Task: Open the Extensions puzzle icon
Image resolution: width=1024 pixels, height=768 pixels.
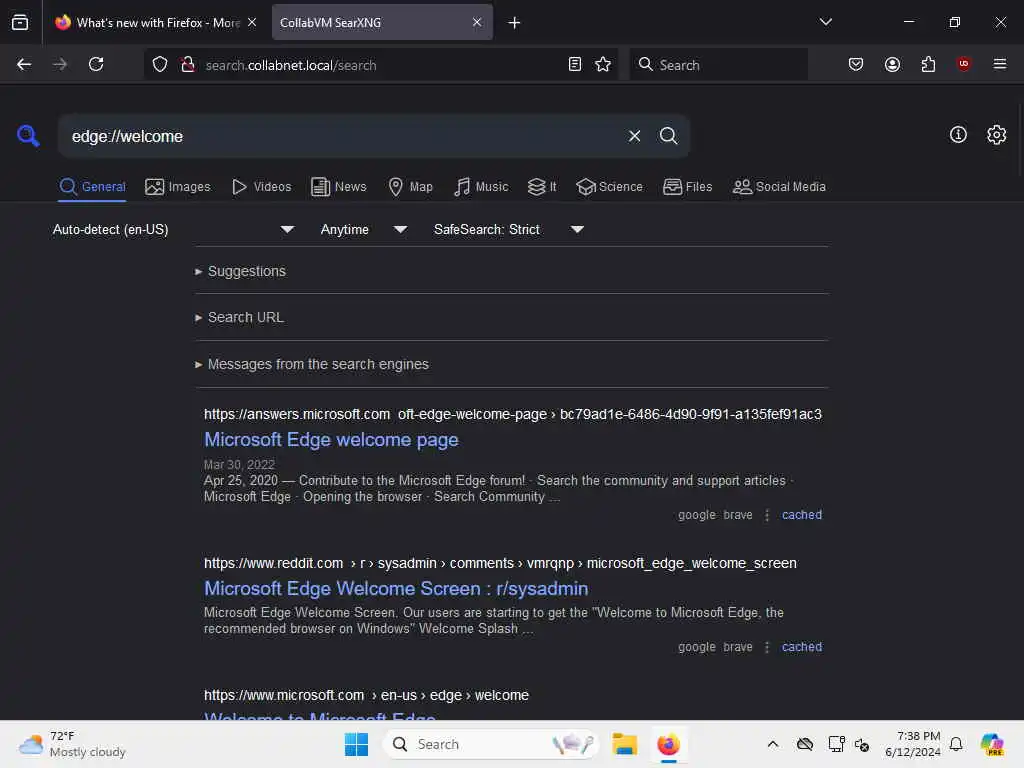Action: [x=928, y=64]
